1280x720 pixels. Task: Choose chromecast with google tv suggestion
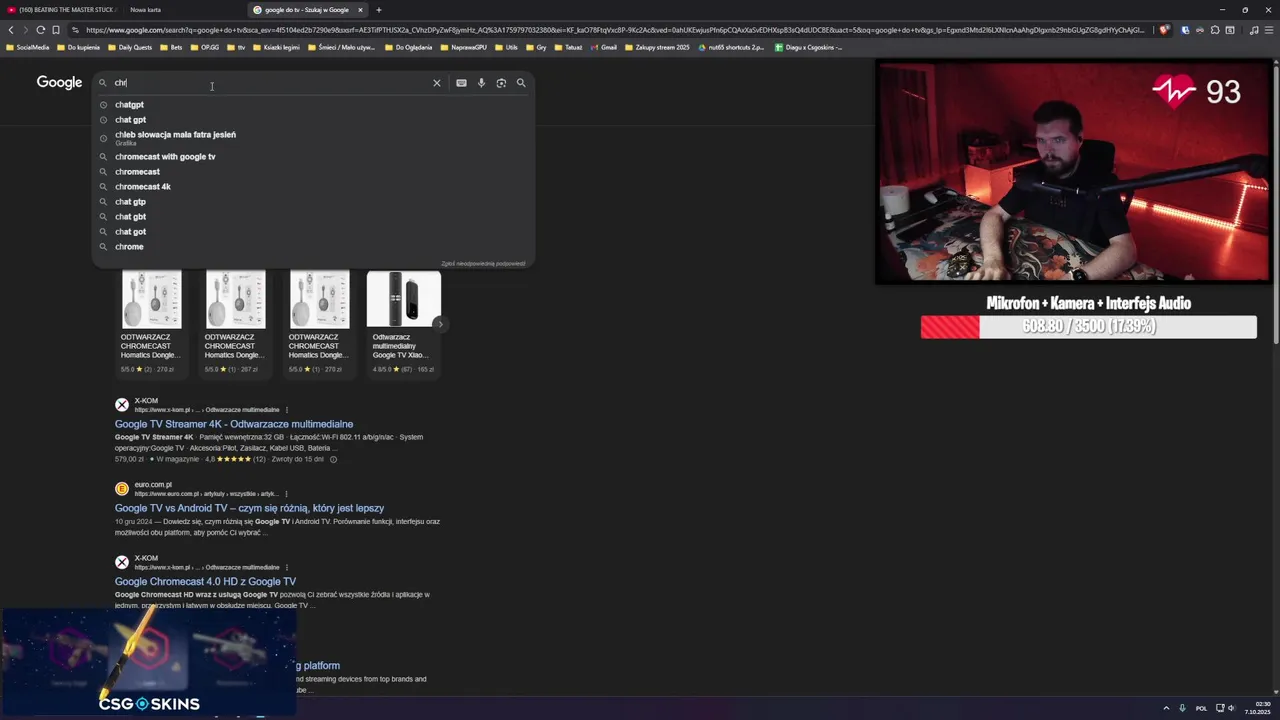coord(165,157)
